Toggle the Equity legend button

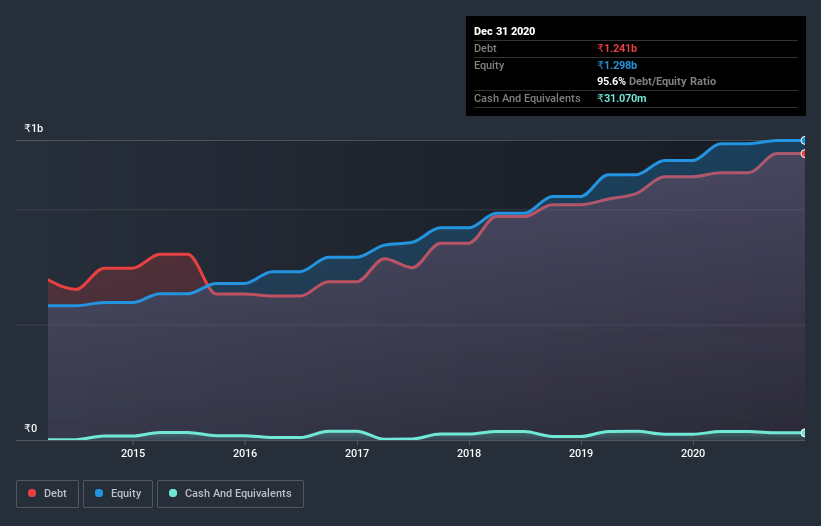click(118, 494)
